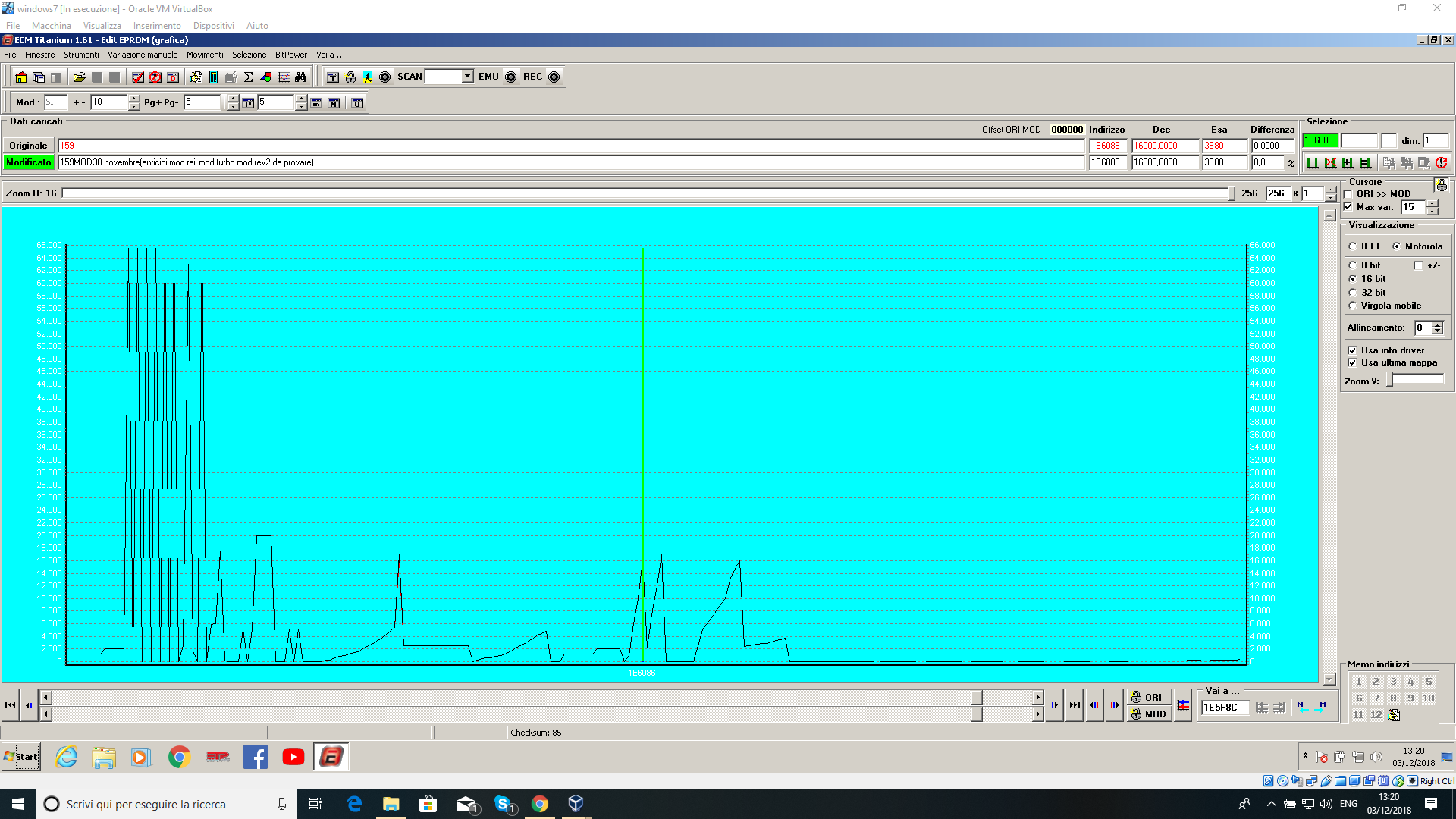Click the padlock icon in toolbar
Viewport: 1456px width, 819px height.
pos(350,77)
